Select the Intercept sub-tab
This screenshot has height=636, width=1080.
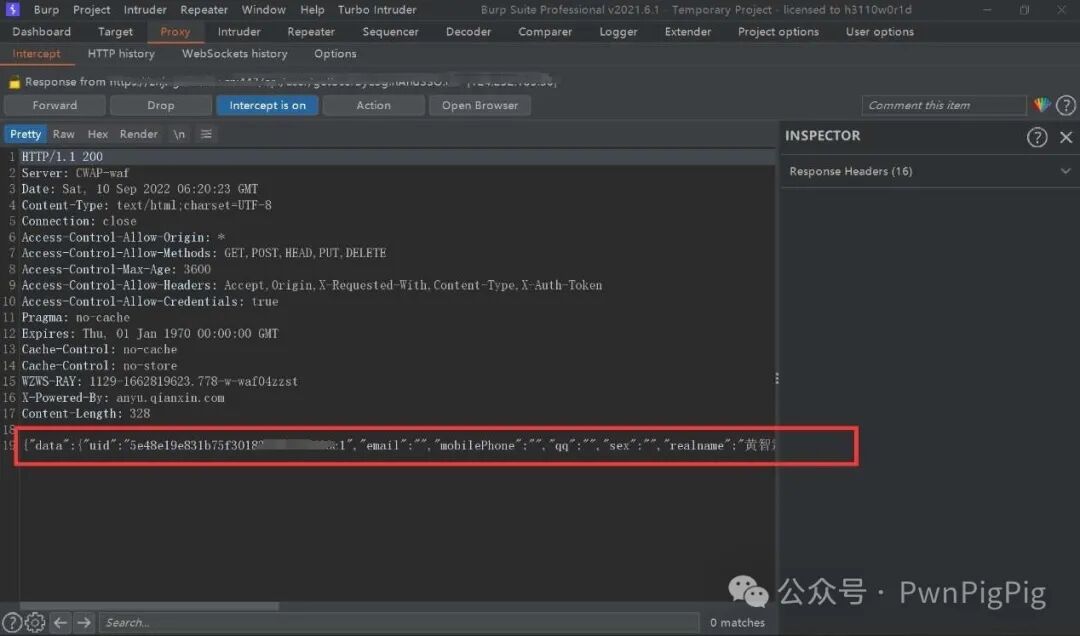point(36,54)
